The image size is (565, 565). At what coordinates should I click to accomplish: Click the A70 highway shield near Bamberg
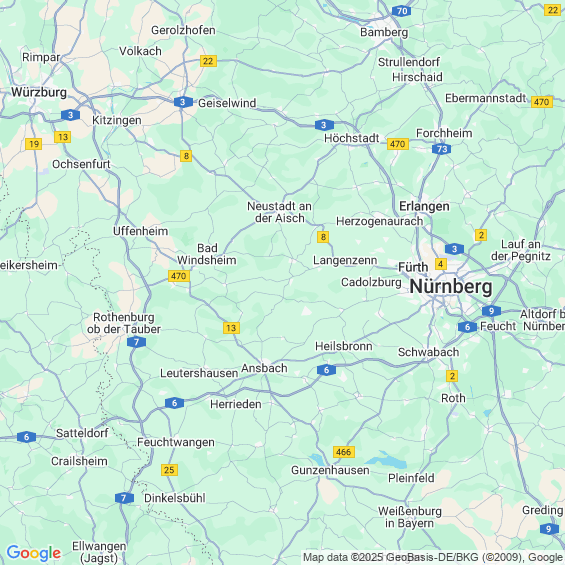(402, 11)
